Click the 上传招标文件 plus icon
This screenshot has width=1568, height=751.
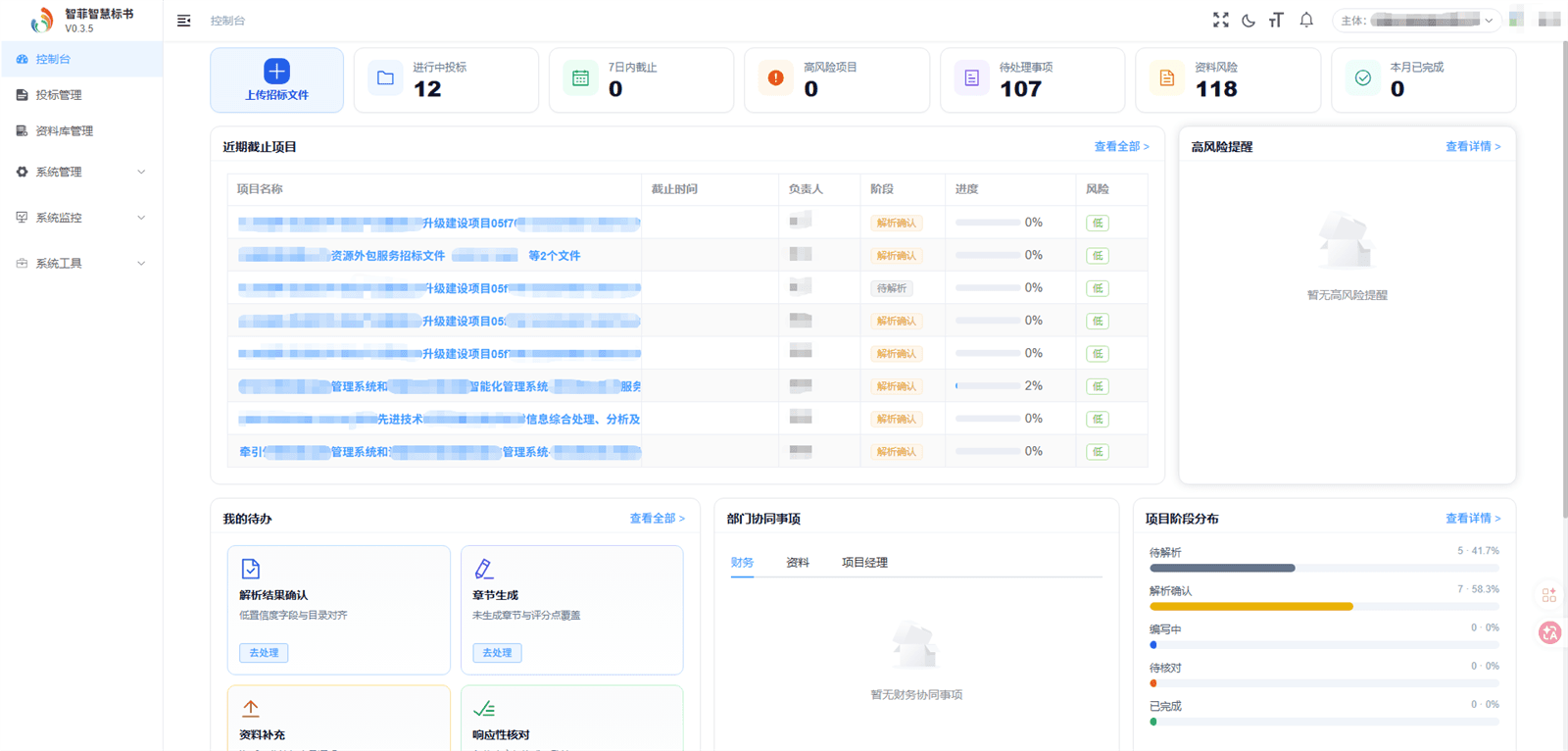click(x=276, y=71)
